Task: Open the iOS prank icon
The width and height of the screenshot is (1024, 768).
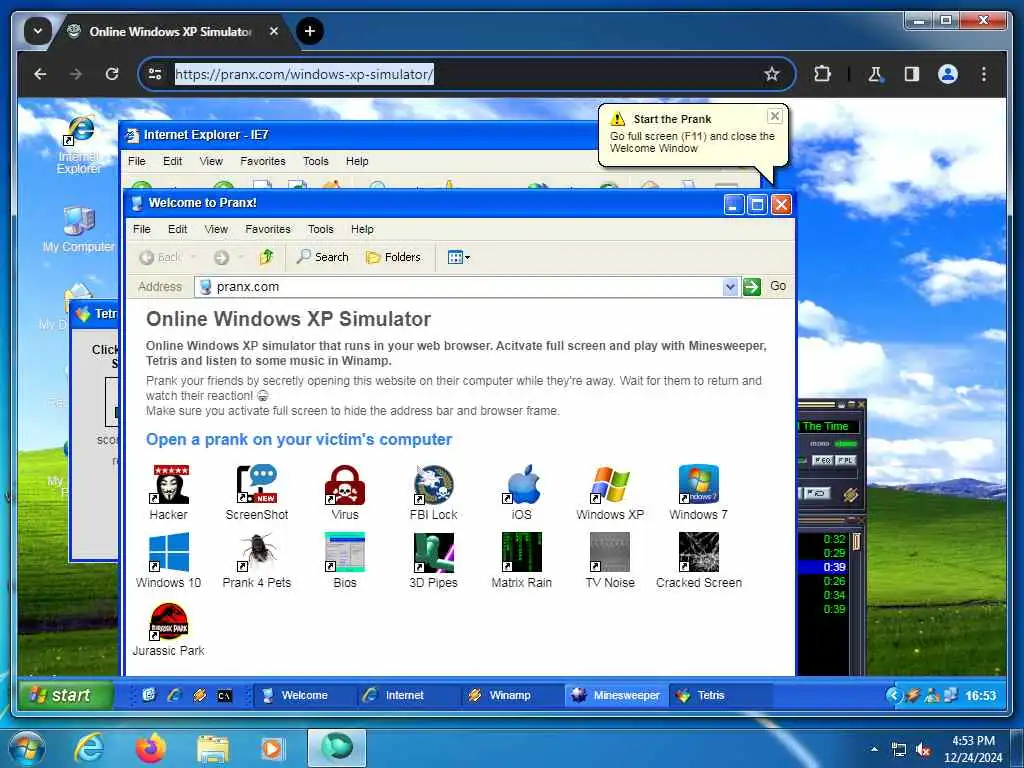Action: [522, 492]
